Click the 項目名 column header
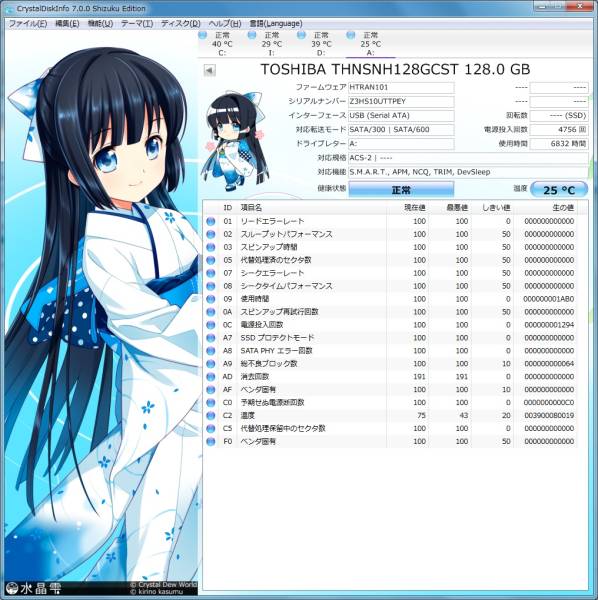 point(312,208)
